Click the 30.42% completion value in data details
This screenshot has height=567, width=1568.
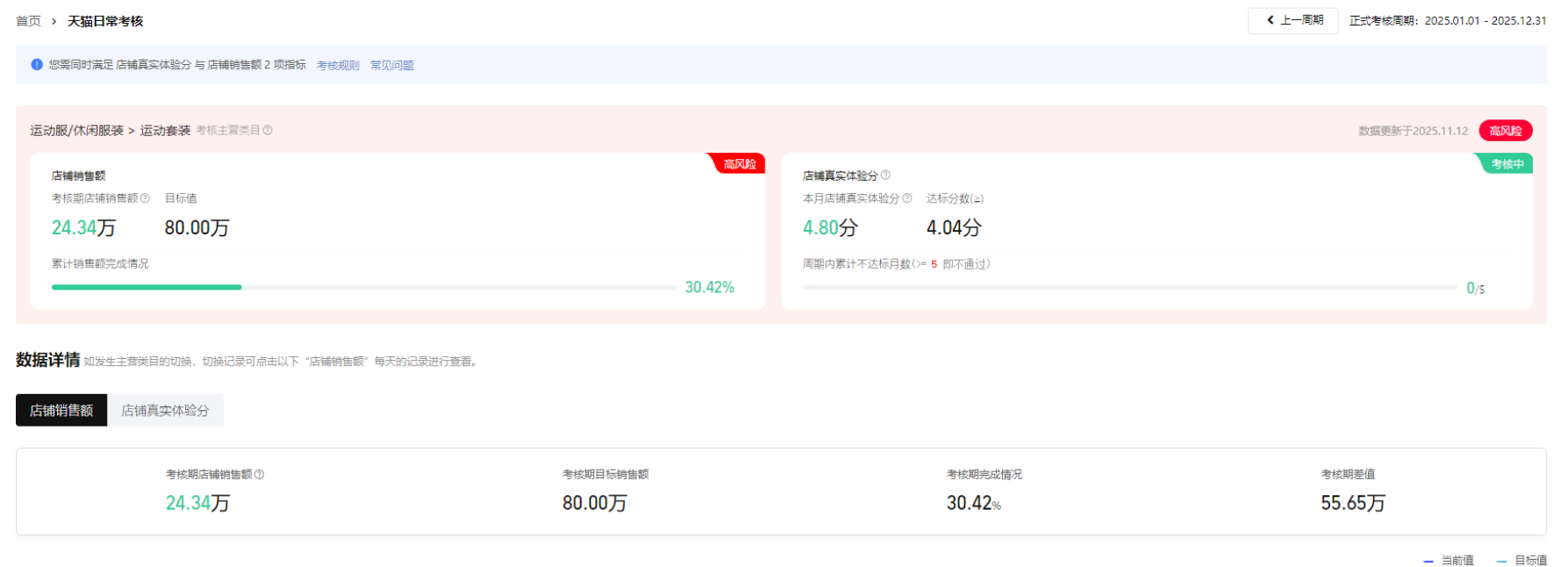(x=973, y=503)
